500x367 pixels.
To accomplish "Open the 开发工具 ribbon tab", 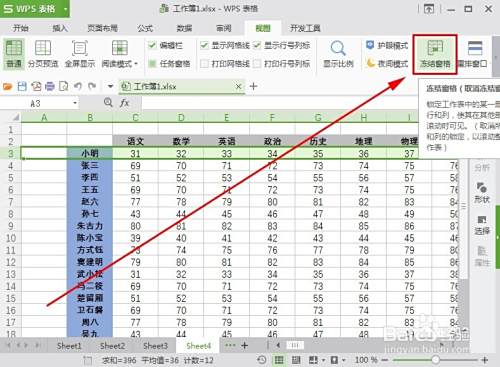I will 305,28.
